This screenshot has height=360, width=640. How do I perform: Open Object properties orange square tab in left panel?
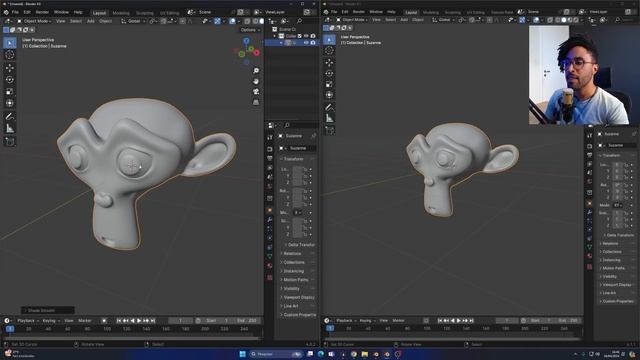[270, 210]
